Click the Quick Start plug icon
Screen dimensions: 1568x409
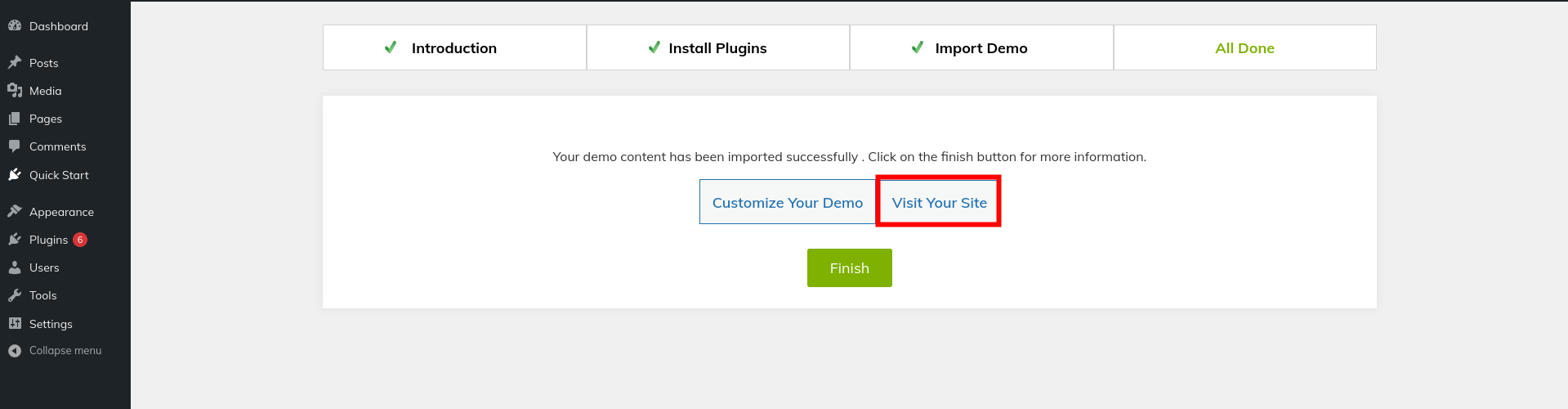[x=15, y=175]
